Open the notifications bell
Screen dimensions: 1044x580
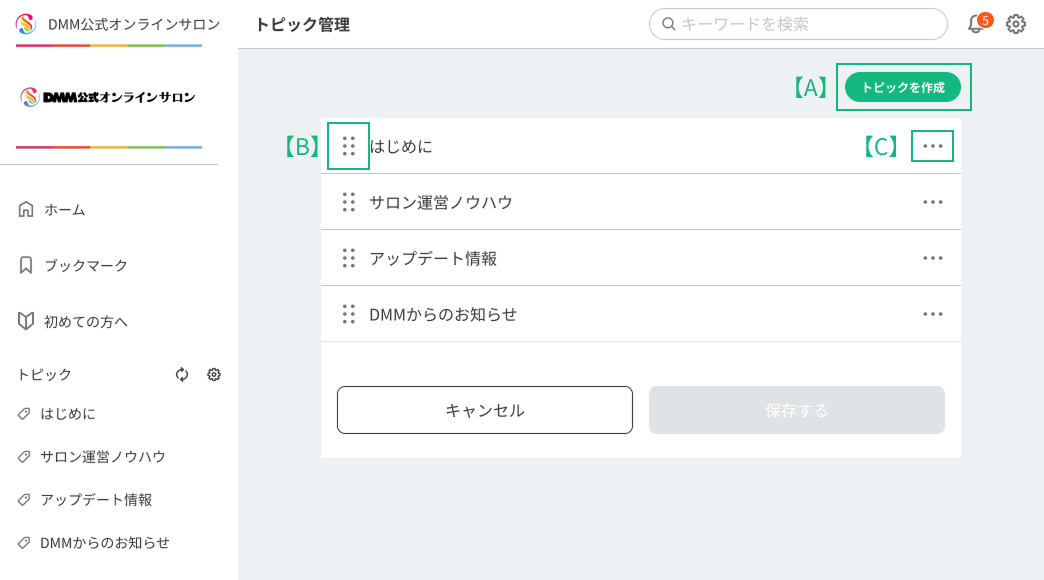tap(976, 24)
